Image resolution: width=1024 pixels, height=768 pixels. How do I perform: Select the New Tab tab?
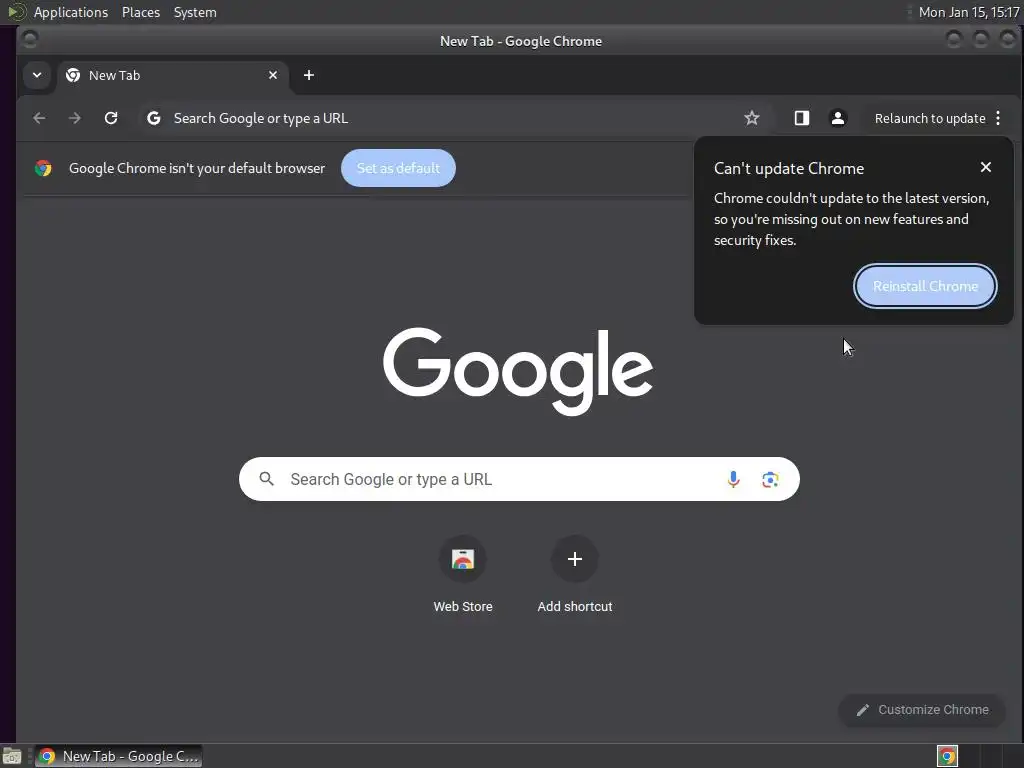coord(172,75)
